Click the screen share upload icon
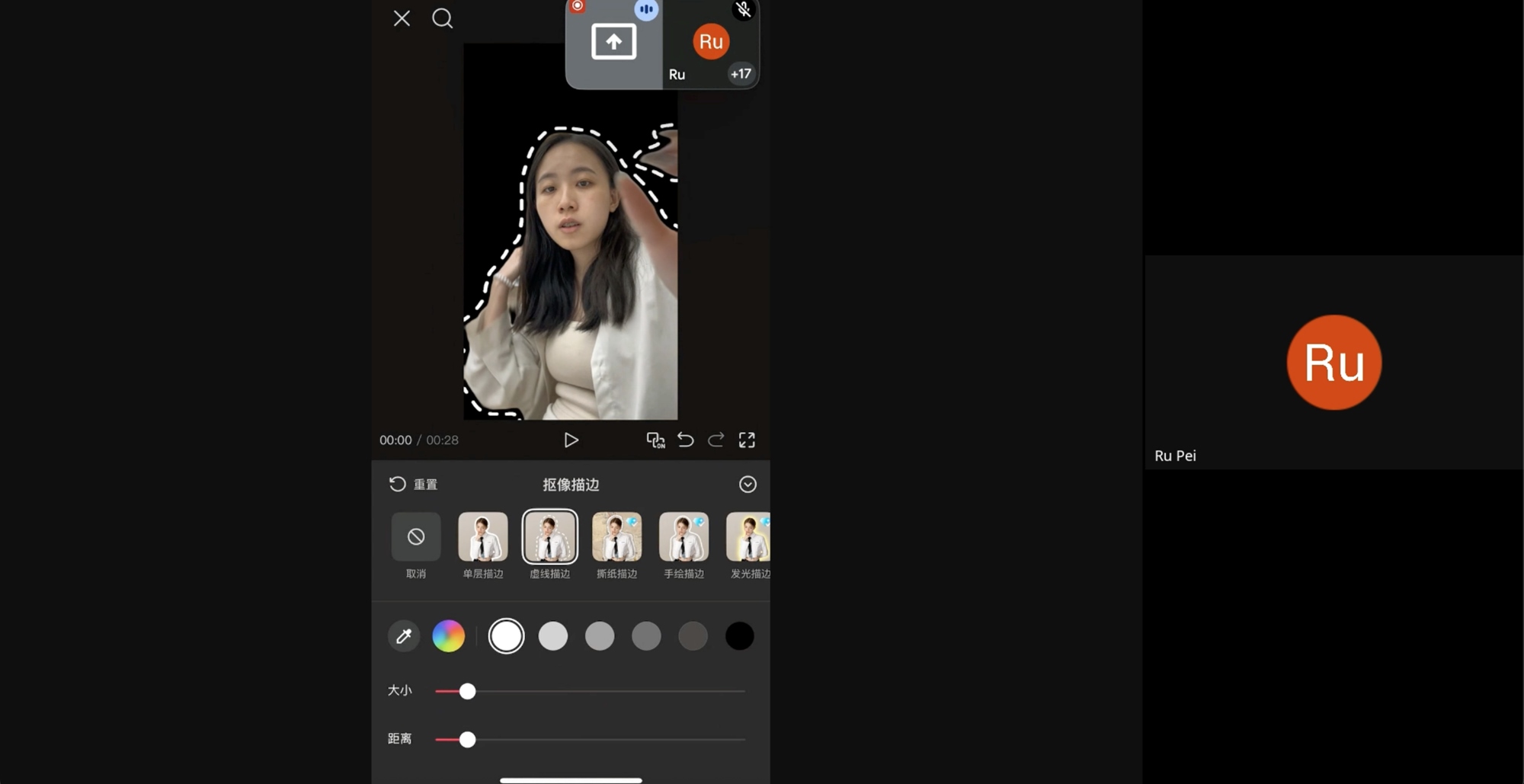 613,42
